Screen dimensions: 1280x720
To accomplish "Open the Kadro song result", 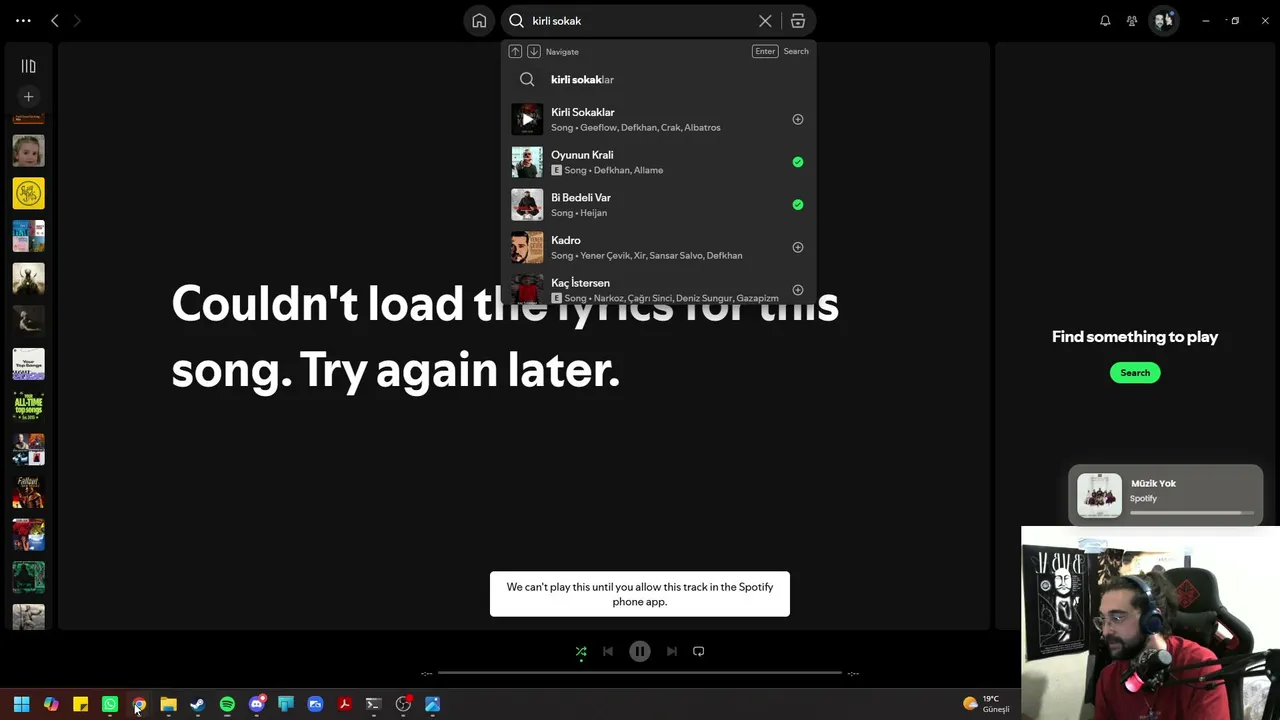I will [659, 247].
